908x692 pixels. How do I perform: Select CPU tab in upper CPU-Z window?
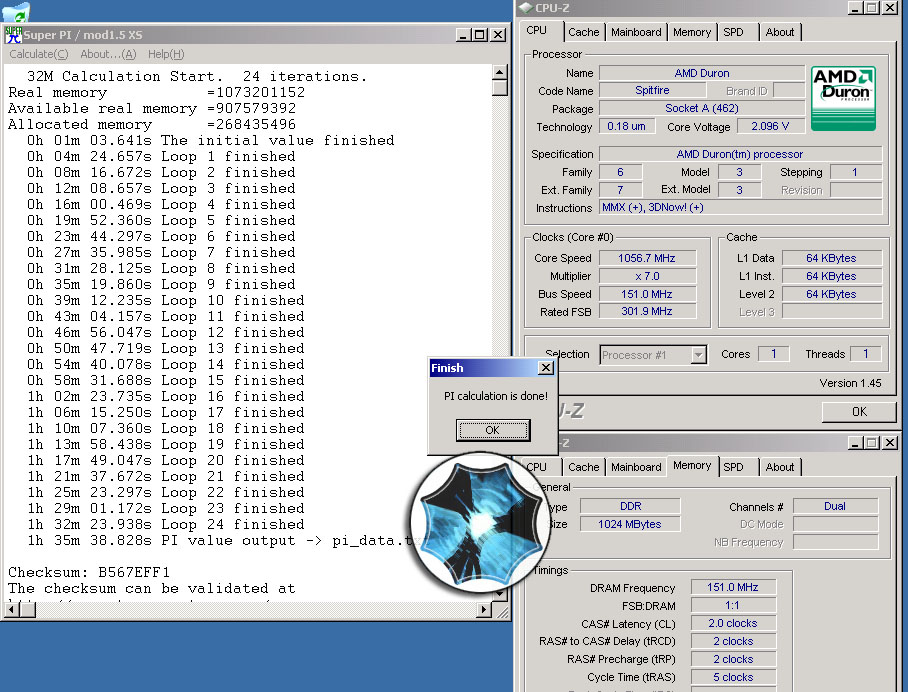coord(537,31)
